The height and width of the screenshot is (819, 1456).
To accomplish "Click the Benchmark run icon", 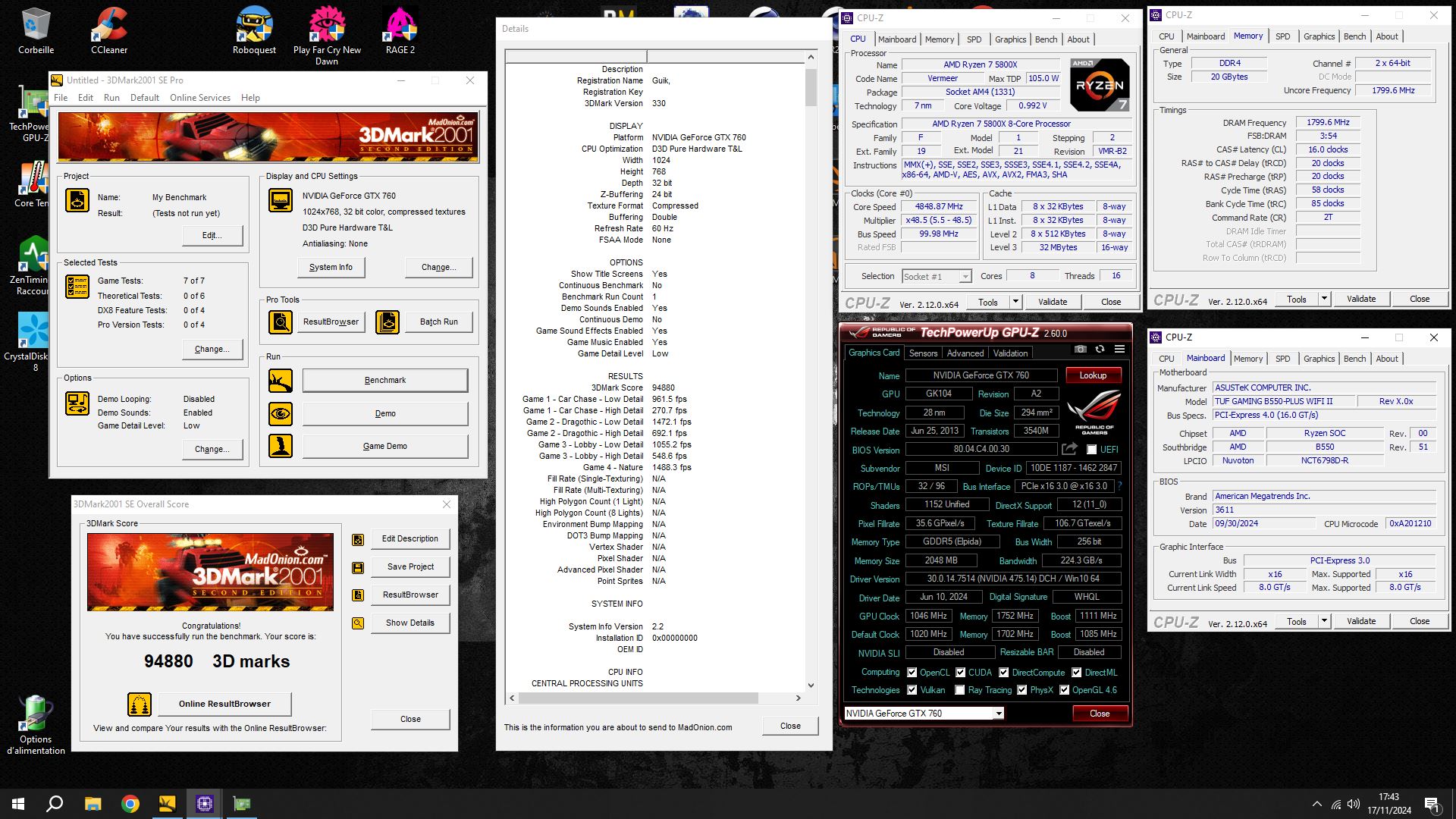I will tap(281, 381).
